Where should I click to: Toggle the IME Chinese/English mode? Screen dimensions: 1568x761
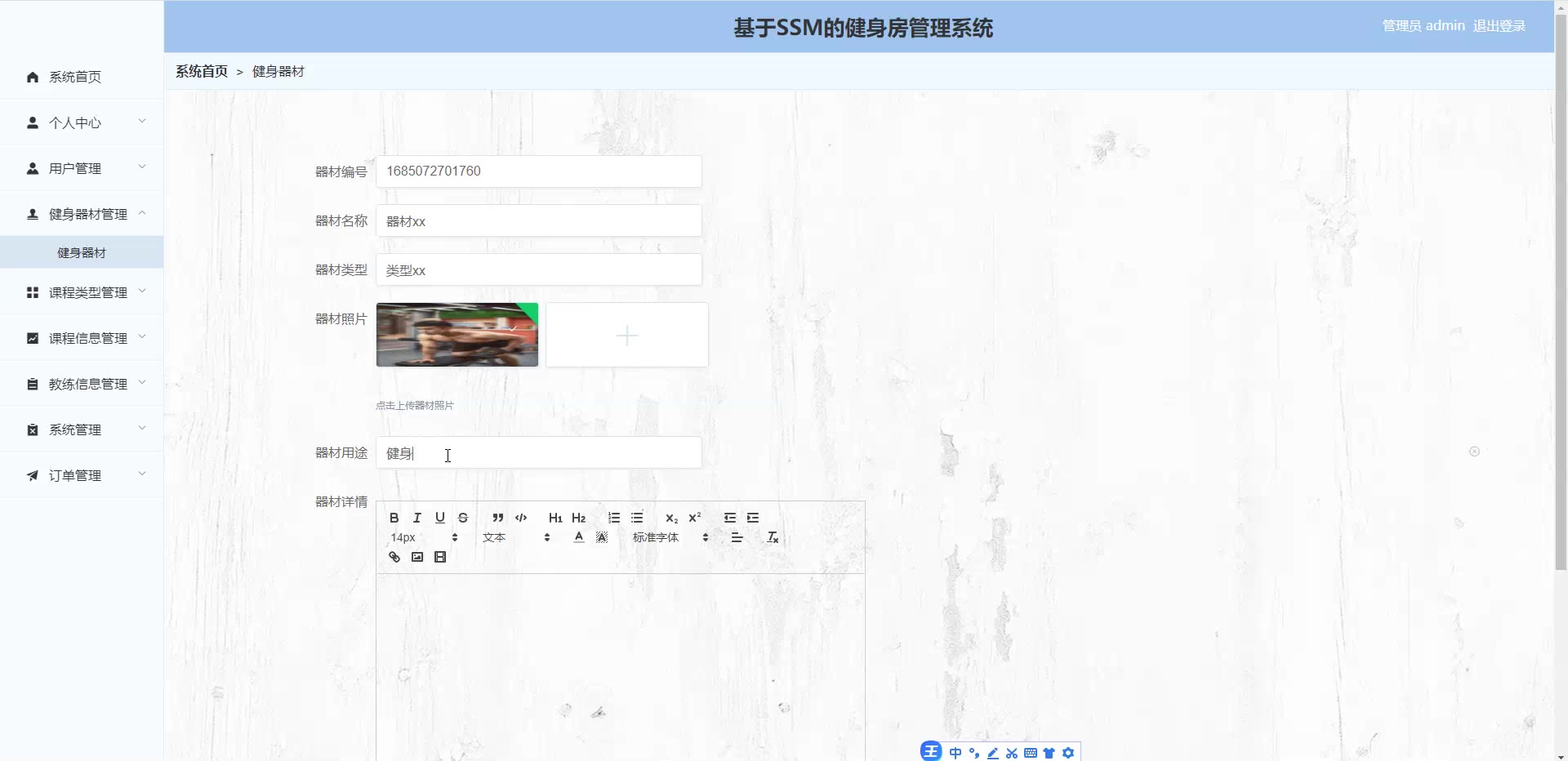click(x=955, y=753)
